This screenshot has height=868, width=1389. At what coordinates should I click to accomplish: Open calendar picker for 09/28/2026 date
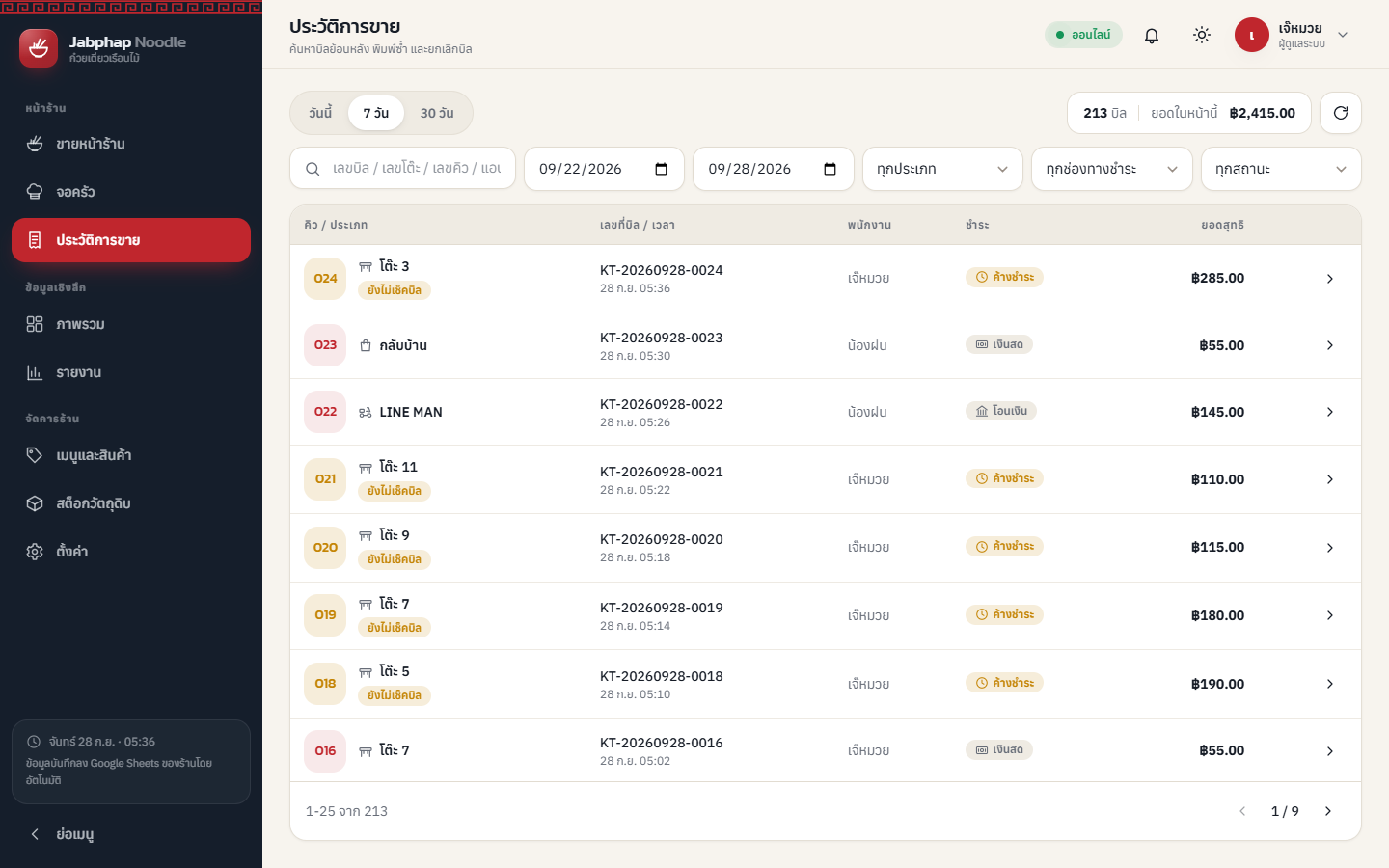pos(831,169)
